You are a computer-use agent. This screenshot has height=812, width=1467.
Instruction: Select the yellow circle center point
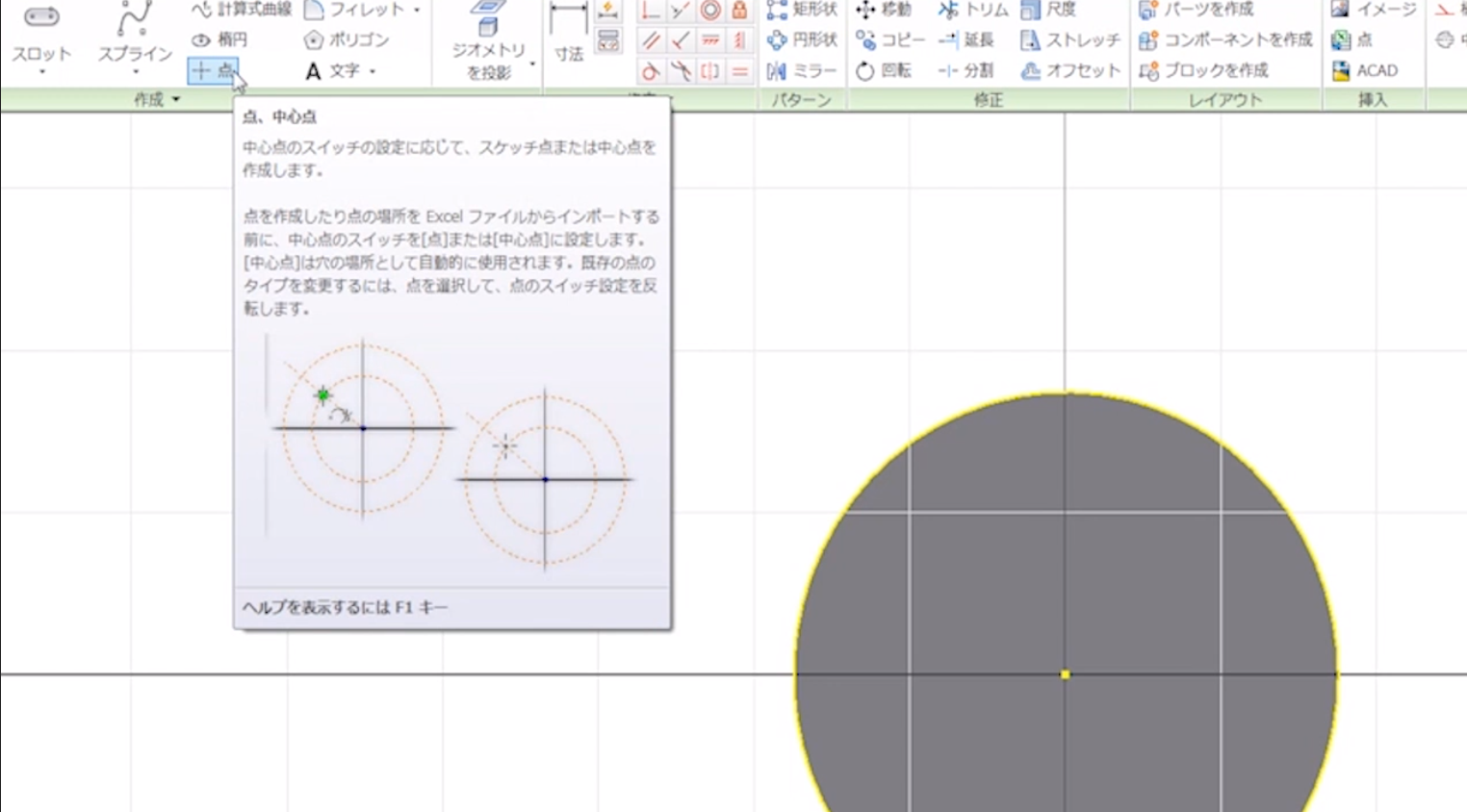tap(1065, 674)
